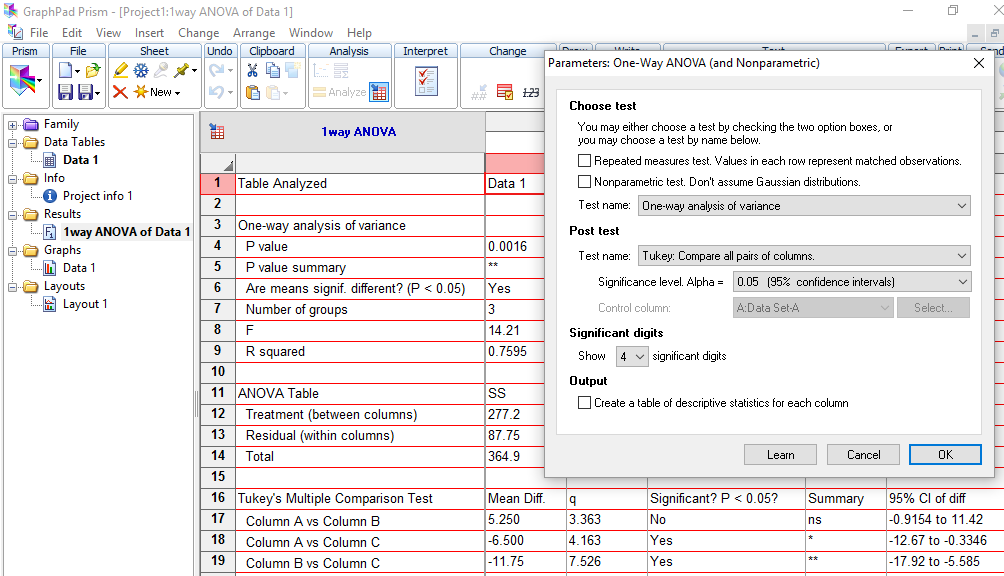Select 1way ANOVA of Data 1 in the navigator
Viewport: 1004px width, 576px height.
[x=126, y=232]
